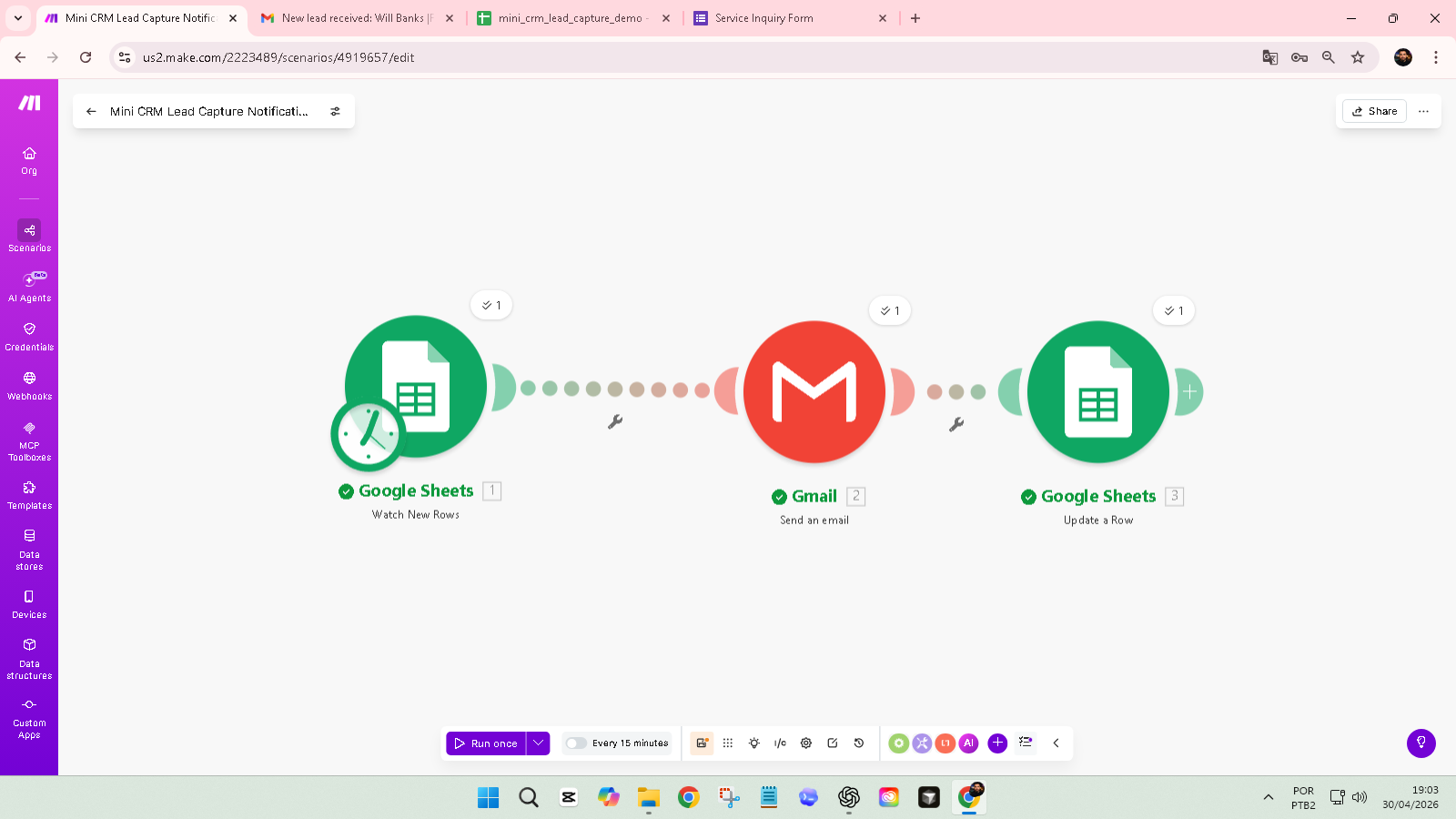Open Scenarios in the sidebar

tap(29, 237)
